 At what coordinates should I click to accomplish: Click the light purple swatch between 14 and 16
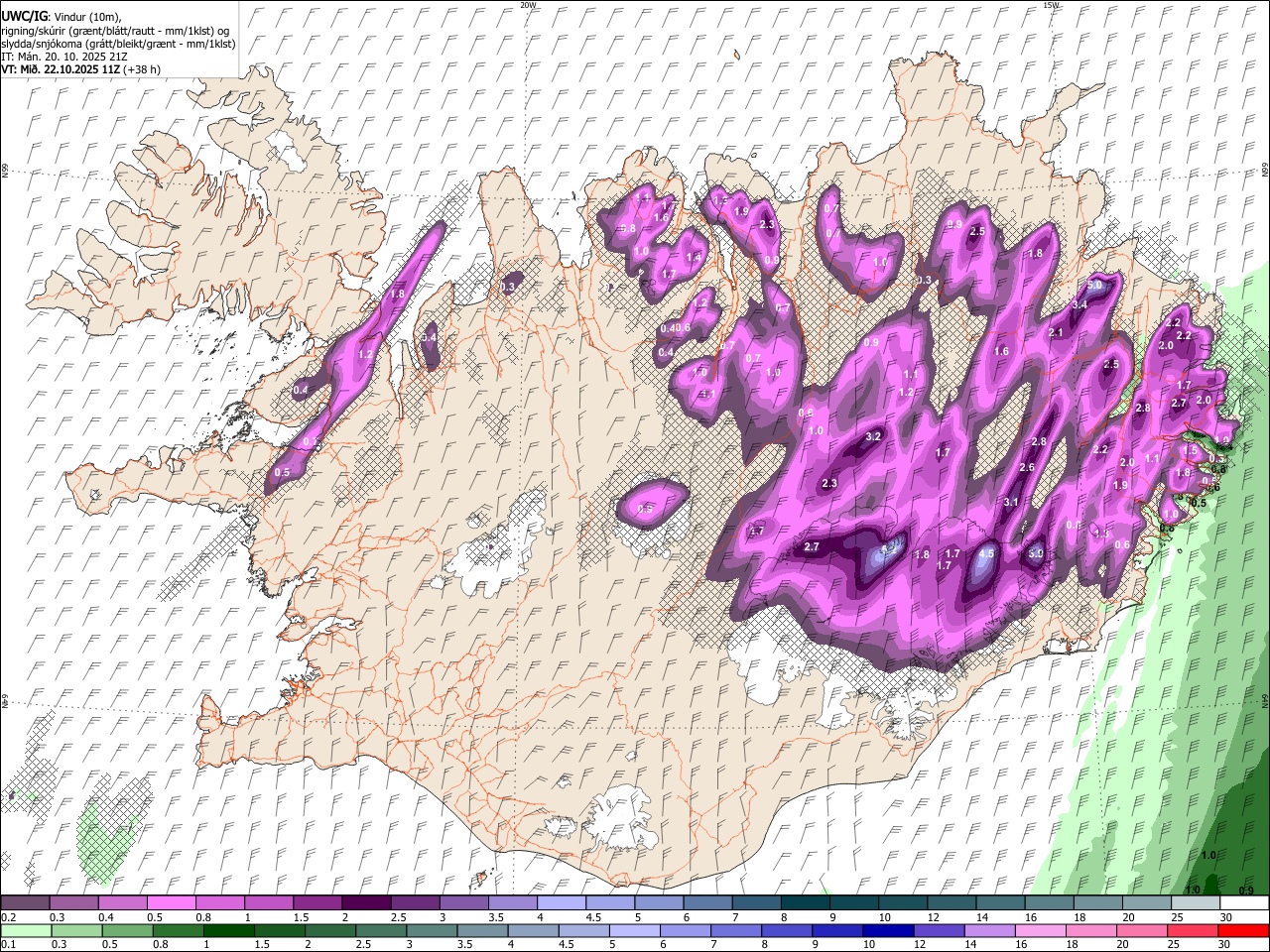point(990,930)
